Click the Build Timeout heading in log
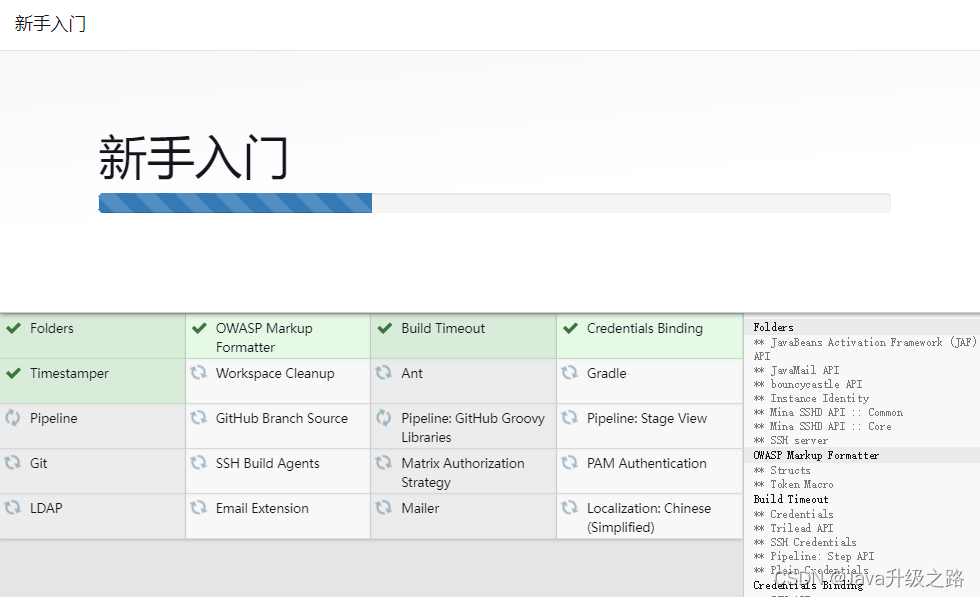The image size is (980, 597). [x=791, y=499]
